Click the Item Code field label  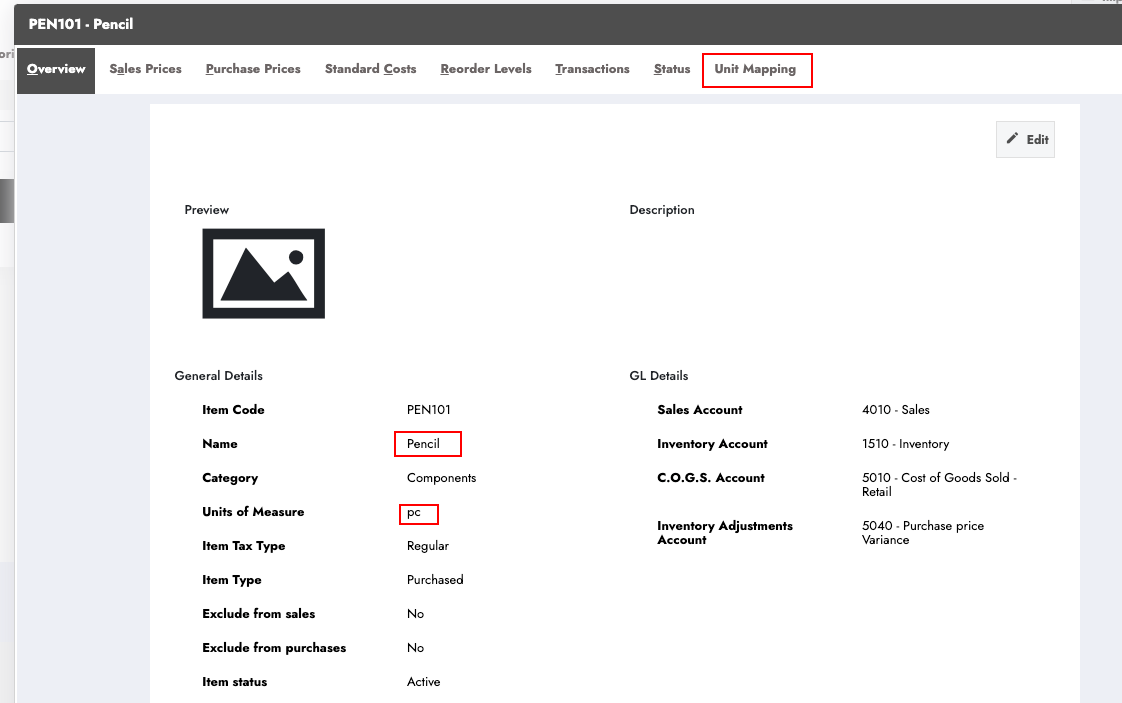point(233,409)
